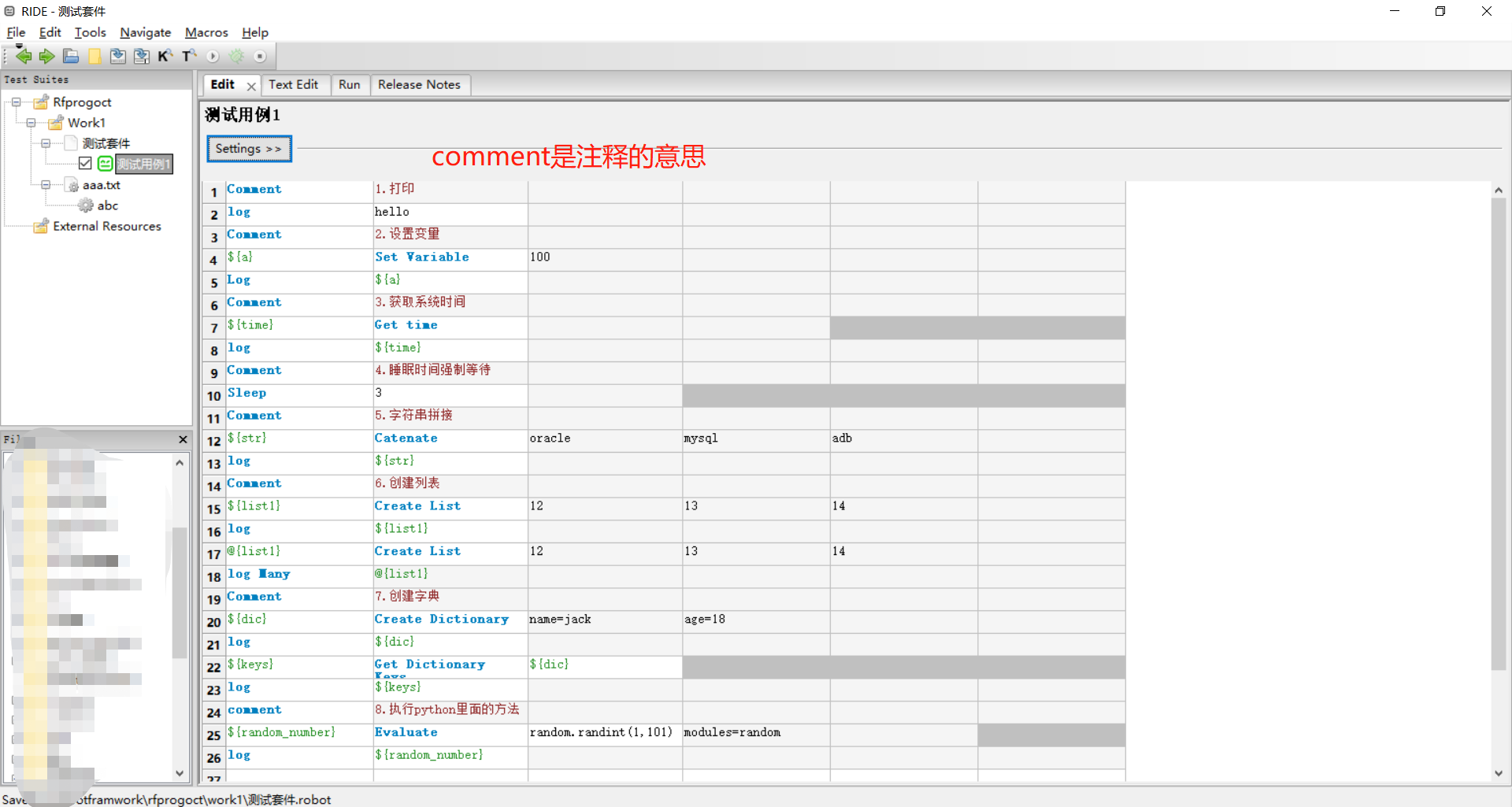Open the Release Notes tab
1512x807 pixels.
tap(419, 84)
